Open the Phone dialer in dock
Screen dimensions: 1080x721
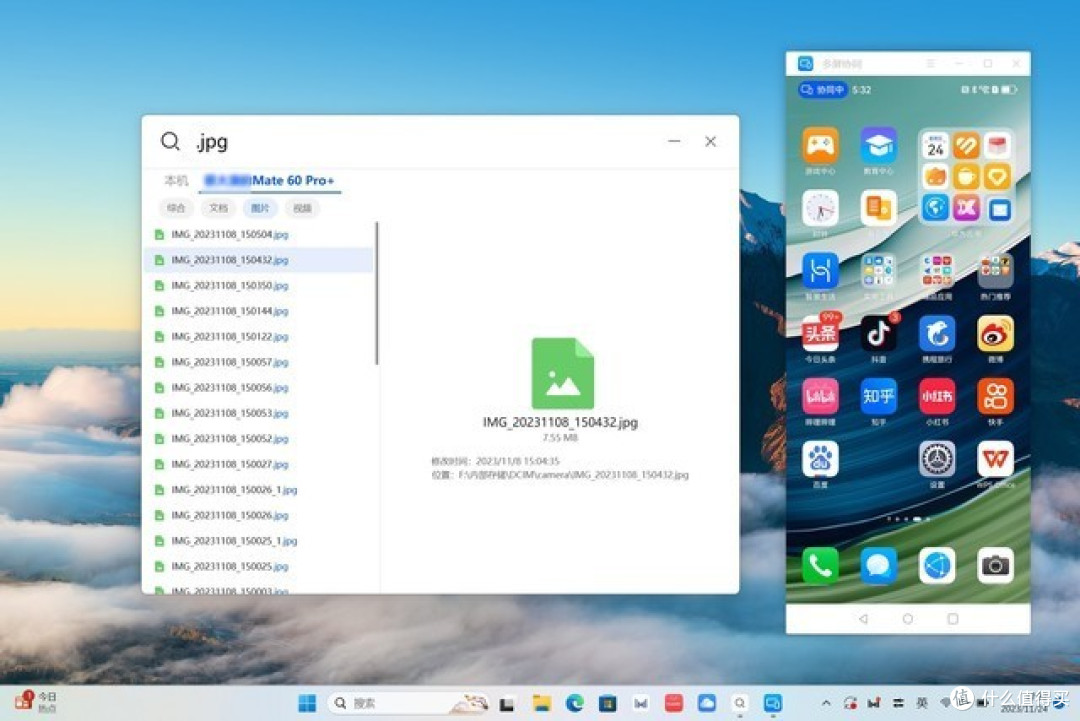point(820,566)
